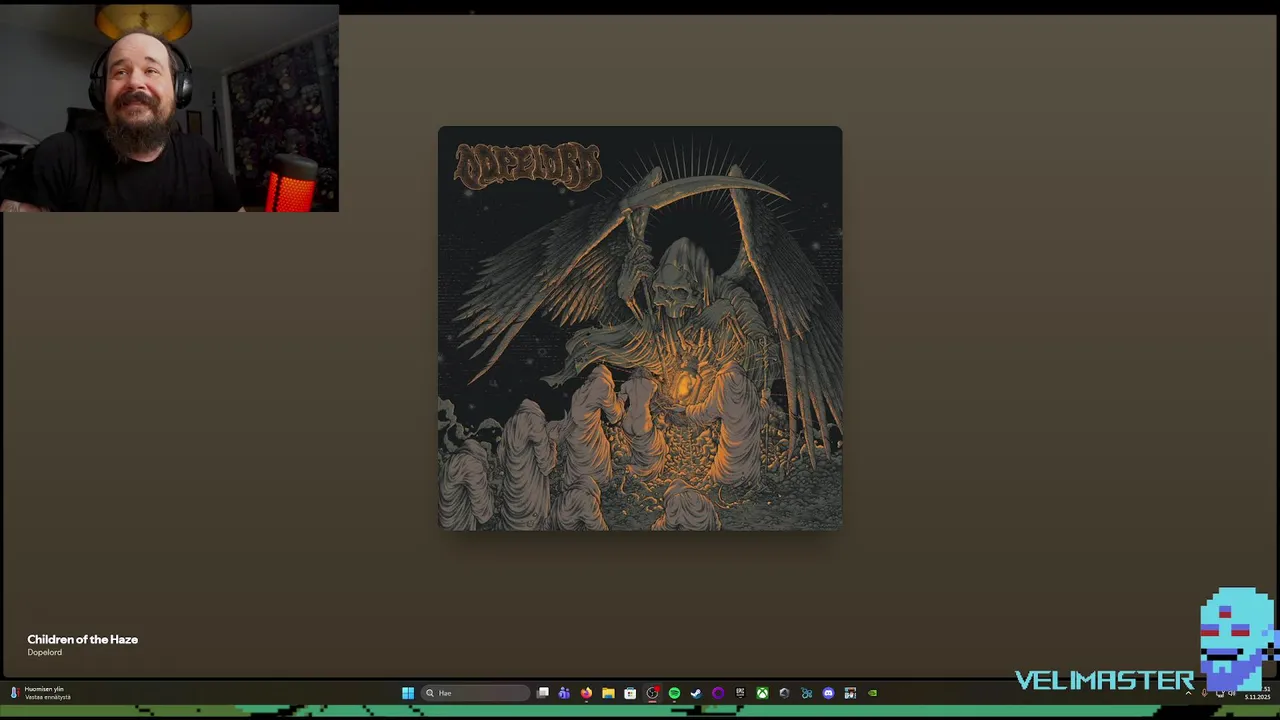
Task: Open the NVIDIA app from the taskbar
Action: 872,693
